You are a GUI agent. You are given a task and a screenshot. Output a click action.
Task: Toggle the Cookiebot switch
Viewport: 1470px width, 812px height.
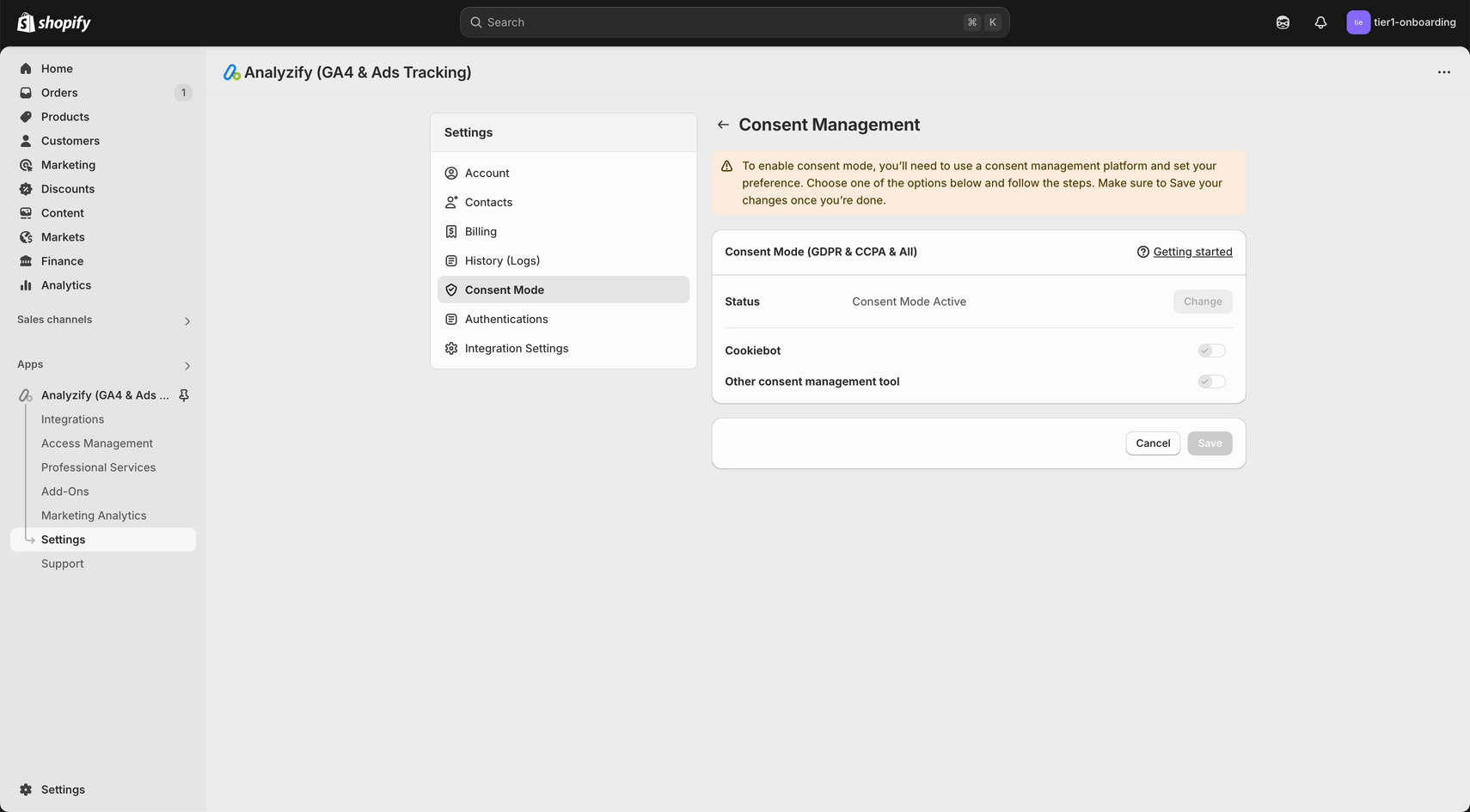click(x=1212, y=351)
